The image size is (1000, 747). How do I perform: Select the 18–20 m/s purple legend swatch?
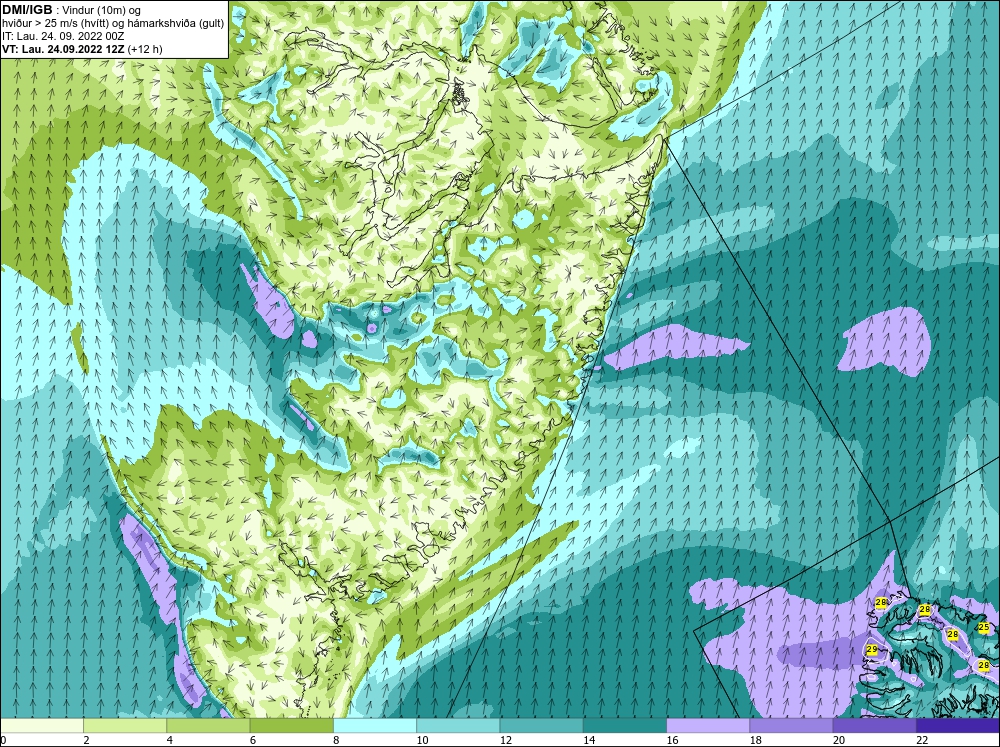[x=791, y=725]
